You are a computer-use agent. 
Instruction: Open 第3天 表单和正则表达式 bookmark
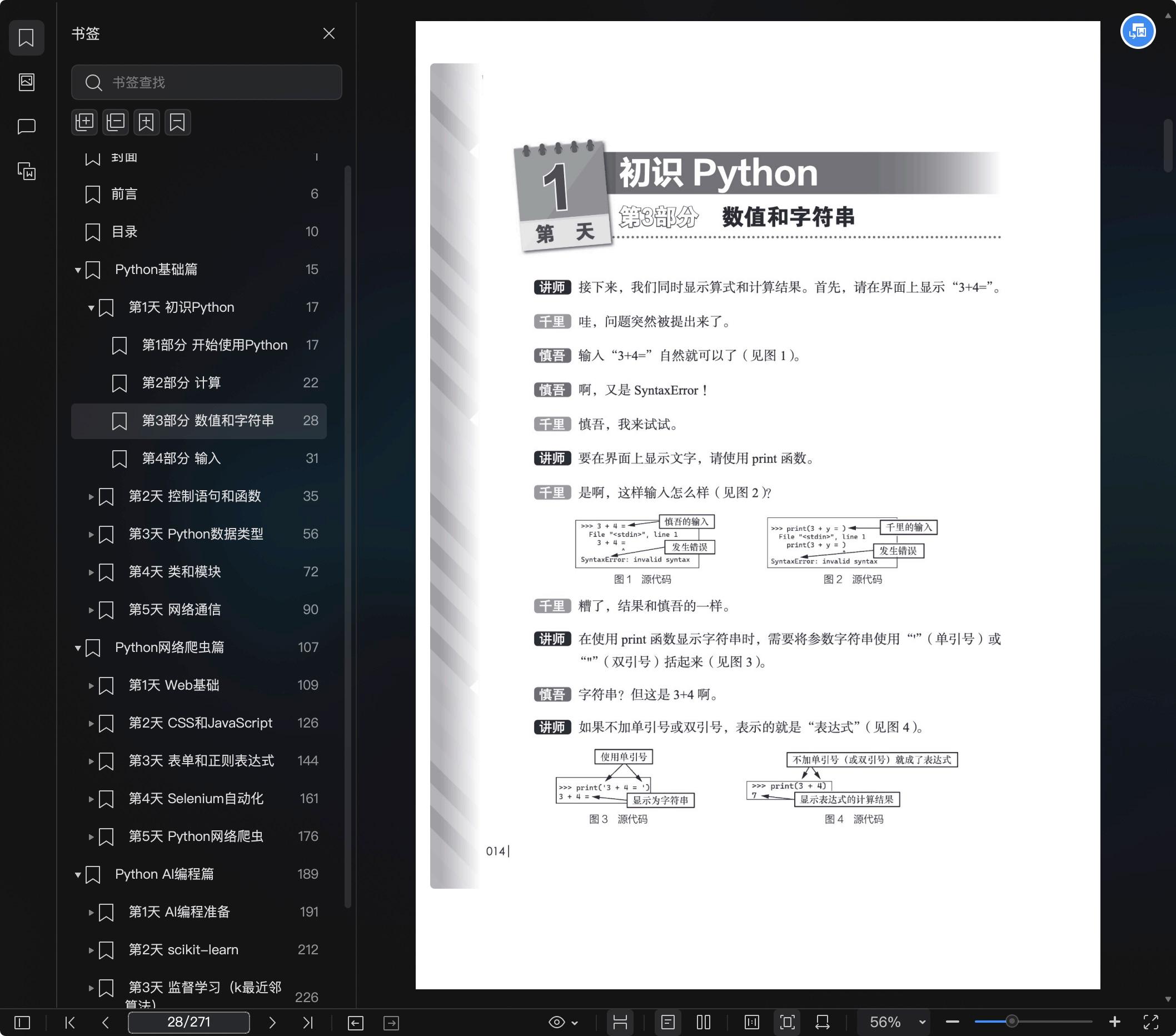click(x=199, y=761)
